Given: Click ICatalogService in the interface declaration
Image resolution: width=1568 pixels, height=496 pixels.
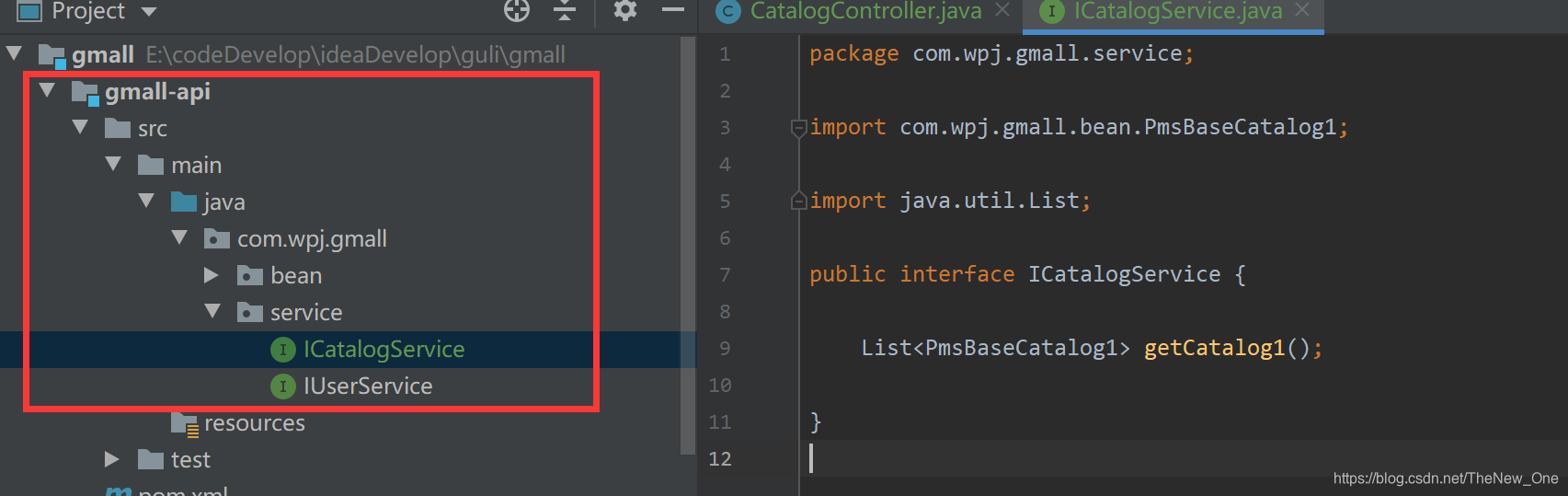Looking at the screenshot, I should pos(1124,274).
